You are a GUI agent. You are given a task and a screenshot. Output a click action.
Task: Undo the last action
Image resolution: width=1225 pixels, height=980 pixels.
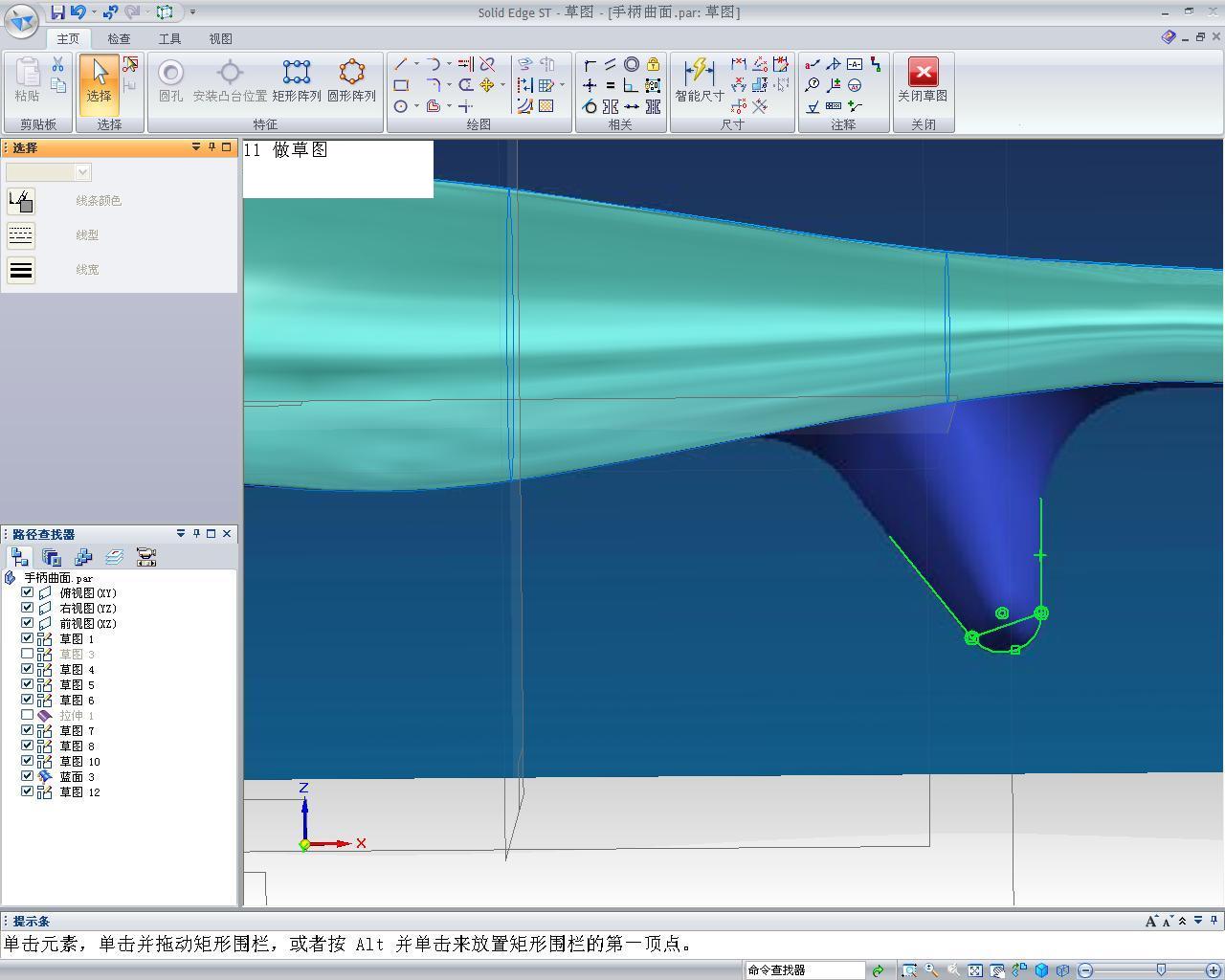pyautogui.click(x=78, y=12)
